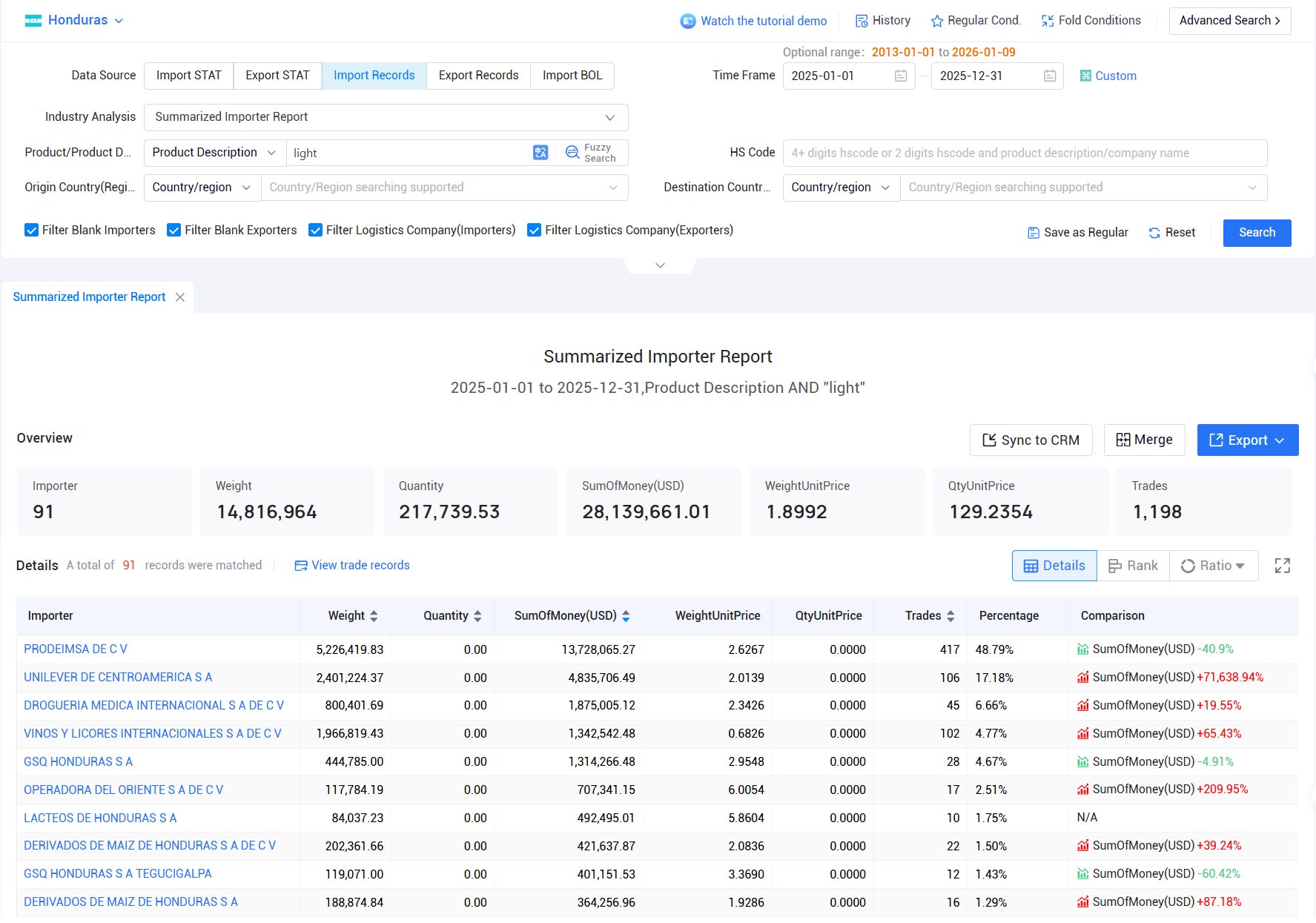Open the Honduras country selector
Image resolution: width=1316 pixels, height=923 pixels.
(x=74, y=21)
